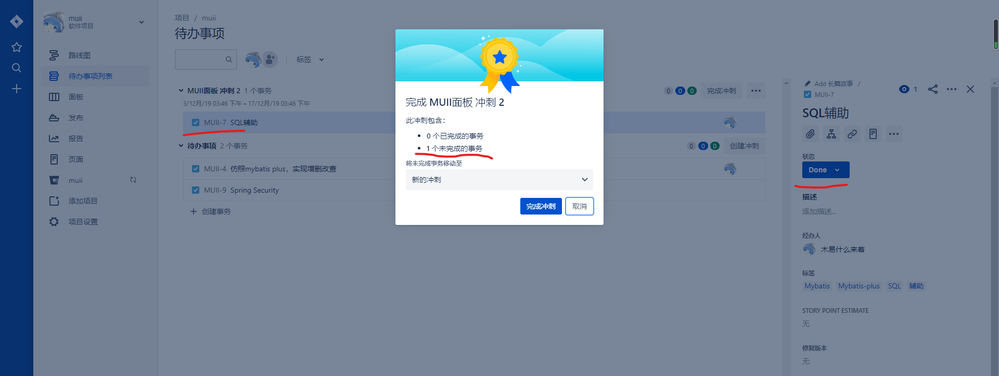Image resolution: width=999 pixels, height=376 pixels.
Task: Click the add people icon beside avatar
Action: [x=270, y=59]
